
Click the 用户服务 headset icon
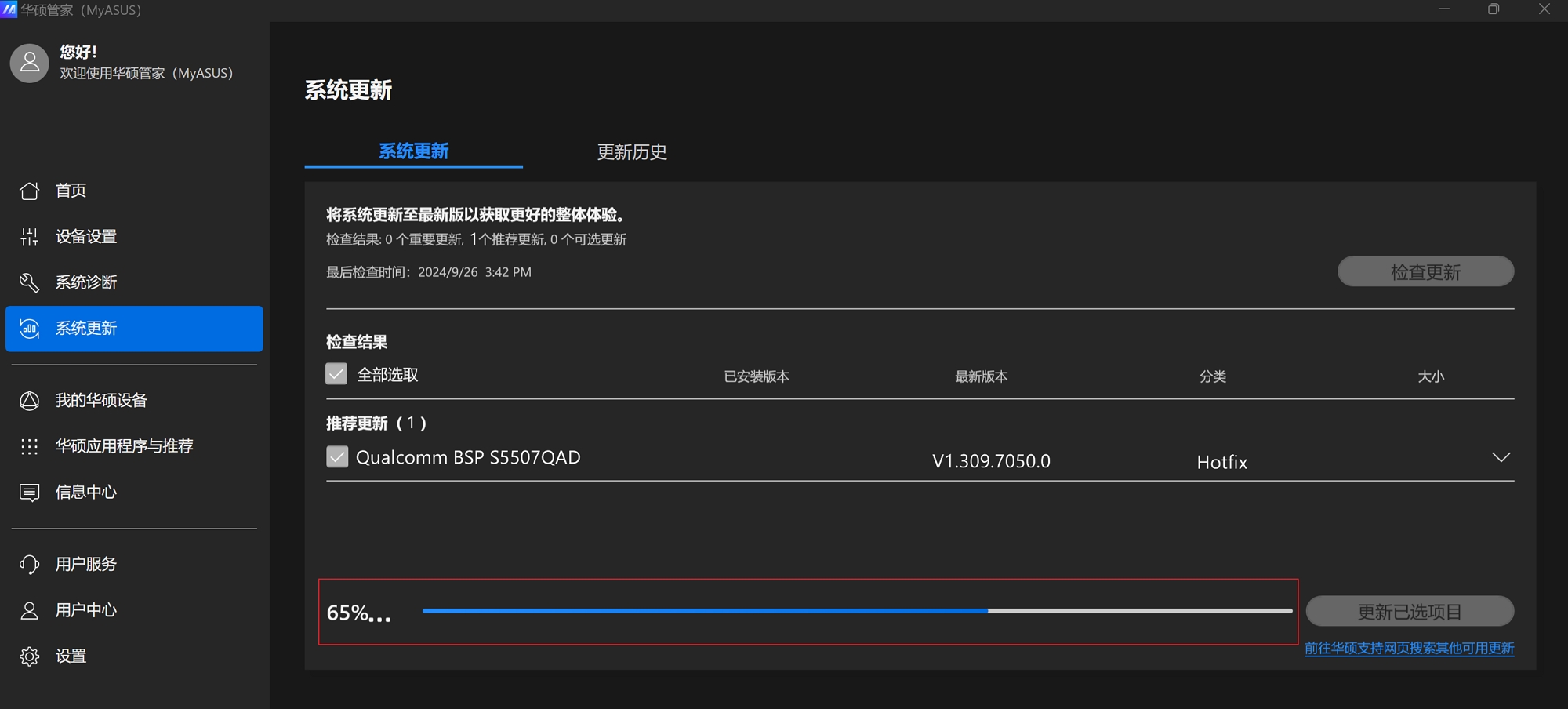(x=30, y=565)
